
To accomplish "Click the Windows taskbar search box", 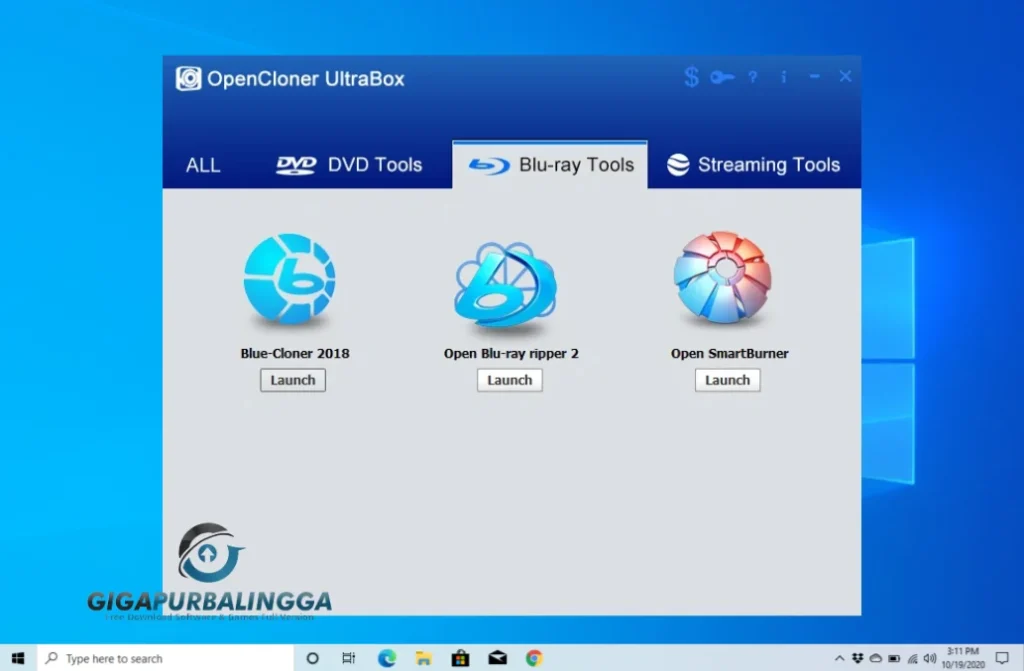I will (x=165, y=658).
